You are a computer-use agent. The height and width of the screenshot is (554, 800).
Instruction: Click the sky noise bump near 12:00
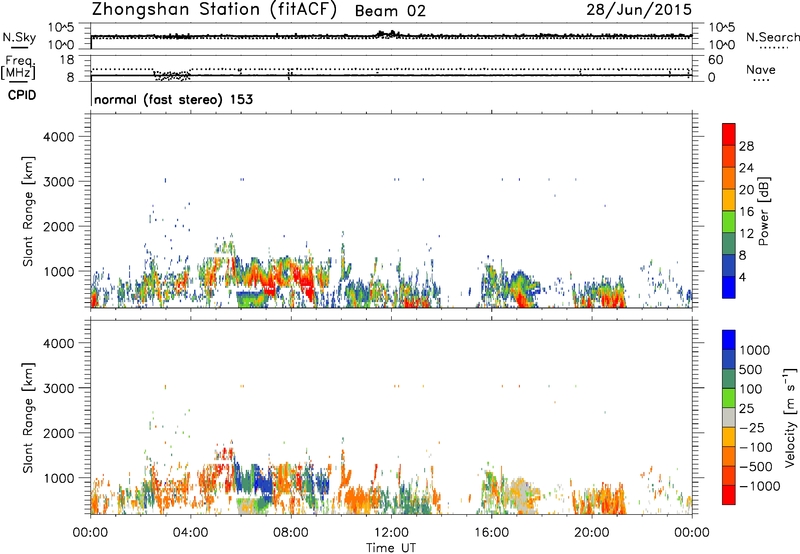pyautogui.click(x=387, y=34)
